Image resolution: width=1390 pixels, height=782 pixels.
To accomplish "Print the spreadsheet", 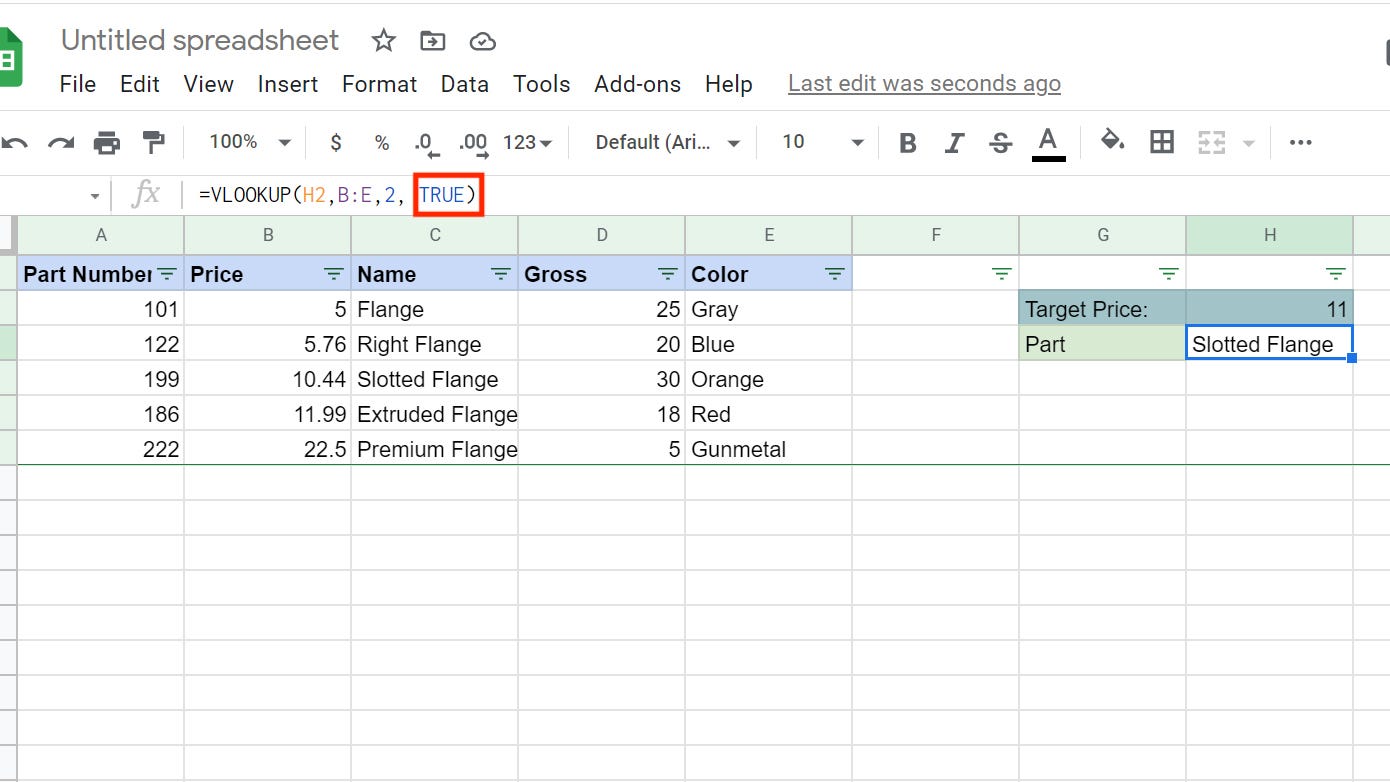I will pyautogui.click(x=107, y=143).
